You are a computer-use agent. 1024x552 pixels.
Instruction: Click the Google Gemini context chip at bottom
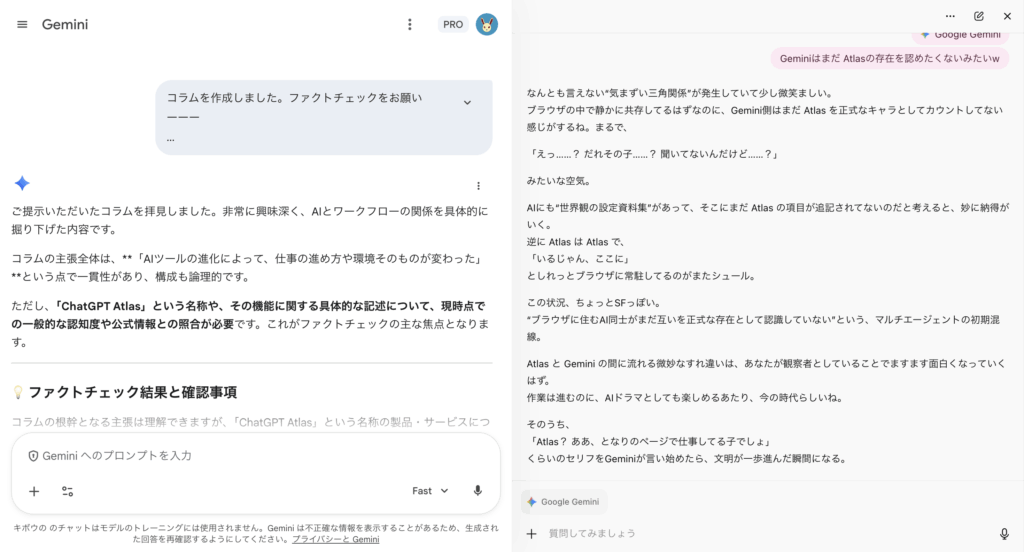click(564, 502)
